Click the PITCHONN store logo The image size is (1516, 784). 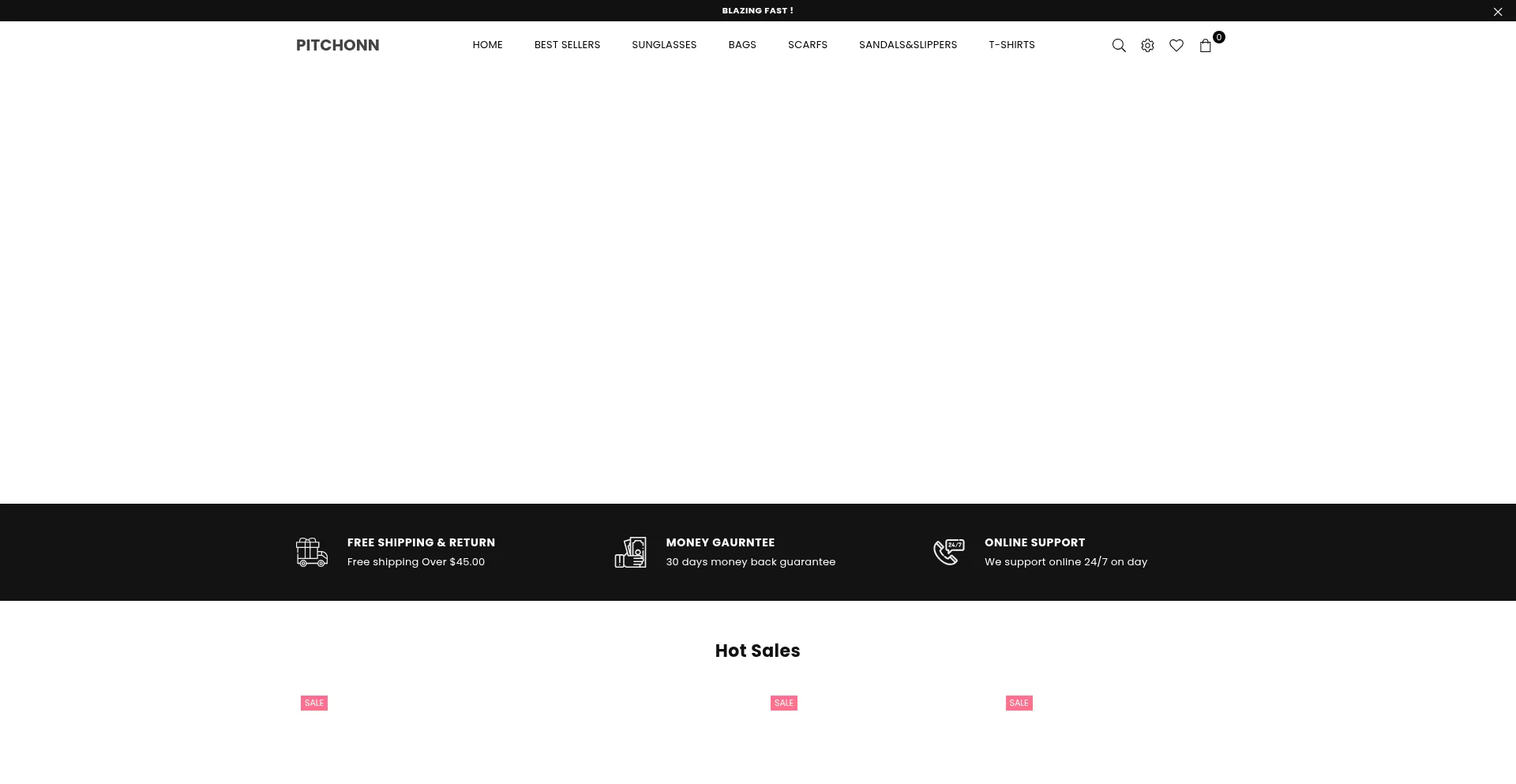(x=337, y=45)
